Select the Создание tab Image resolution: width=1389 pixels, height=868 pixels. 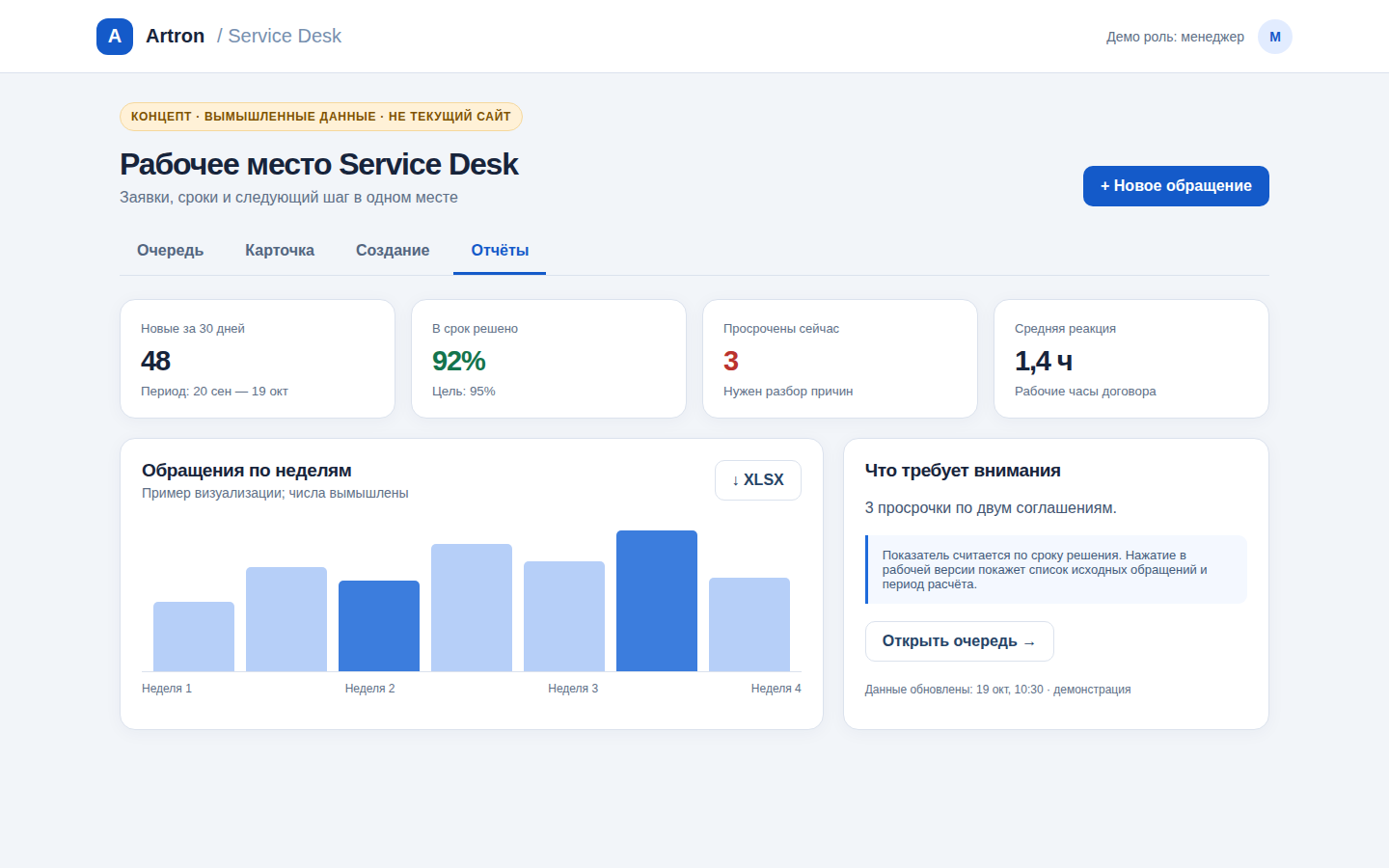(393, 251)
